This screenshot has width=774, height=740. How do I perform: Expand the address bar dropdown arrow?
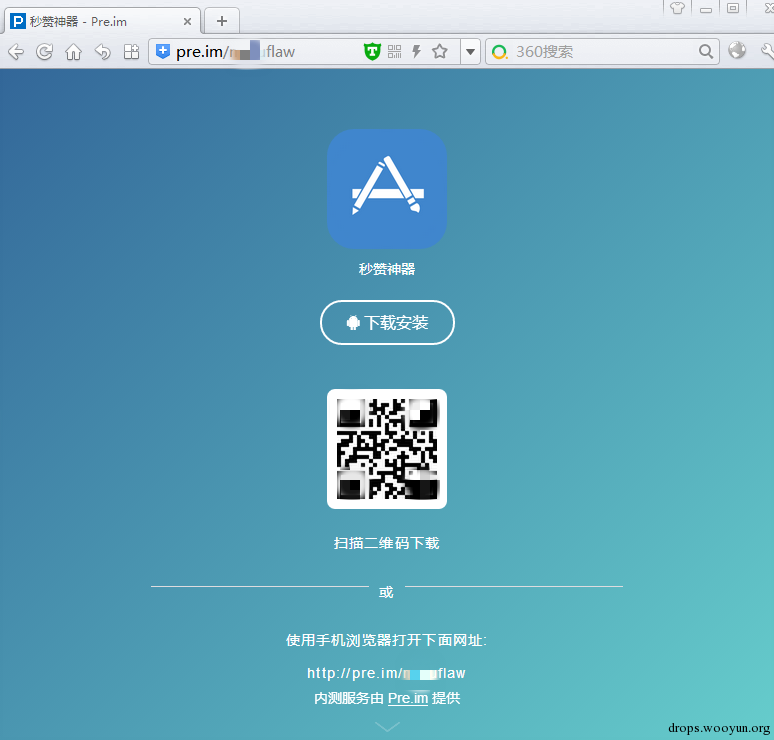coord(470,51)
